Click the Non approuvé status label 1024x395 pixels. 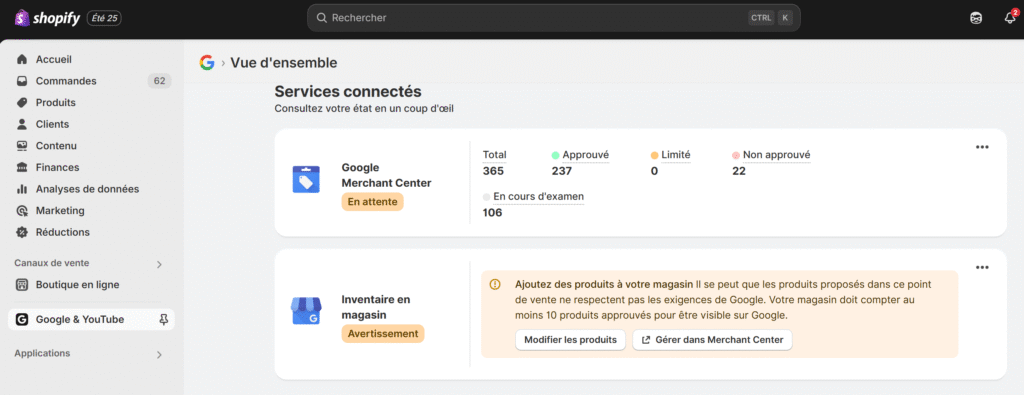[776, 155]
